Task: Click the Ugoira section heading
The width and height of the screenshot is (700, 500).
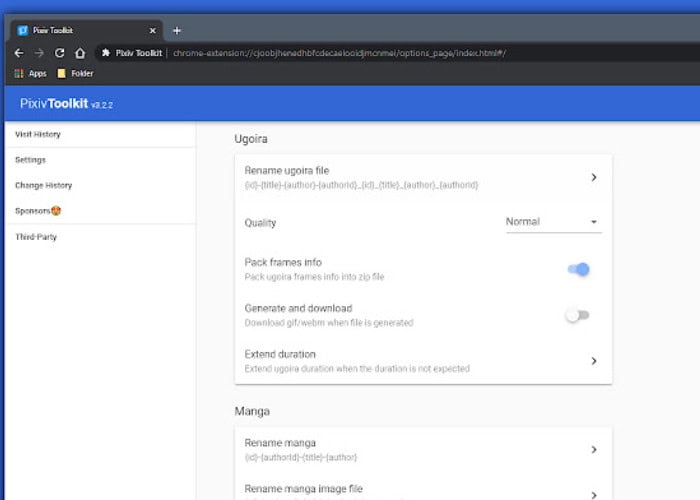Action: point(251,139)
